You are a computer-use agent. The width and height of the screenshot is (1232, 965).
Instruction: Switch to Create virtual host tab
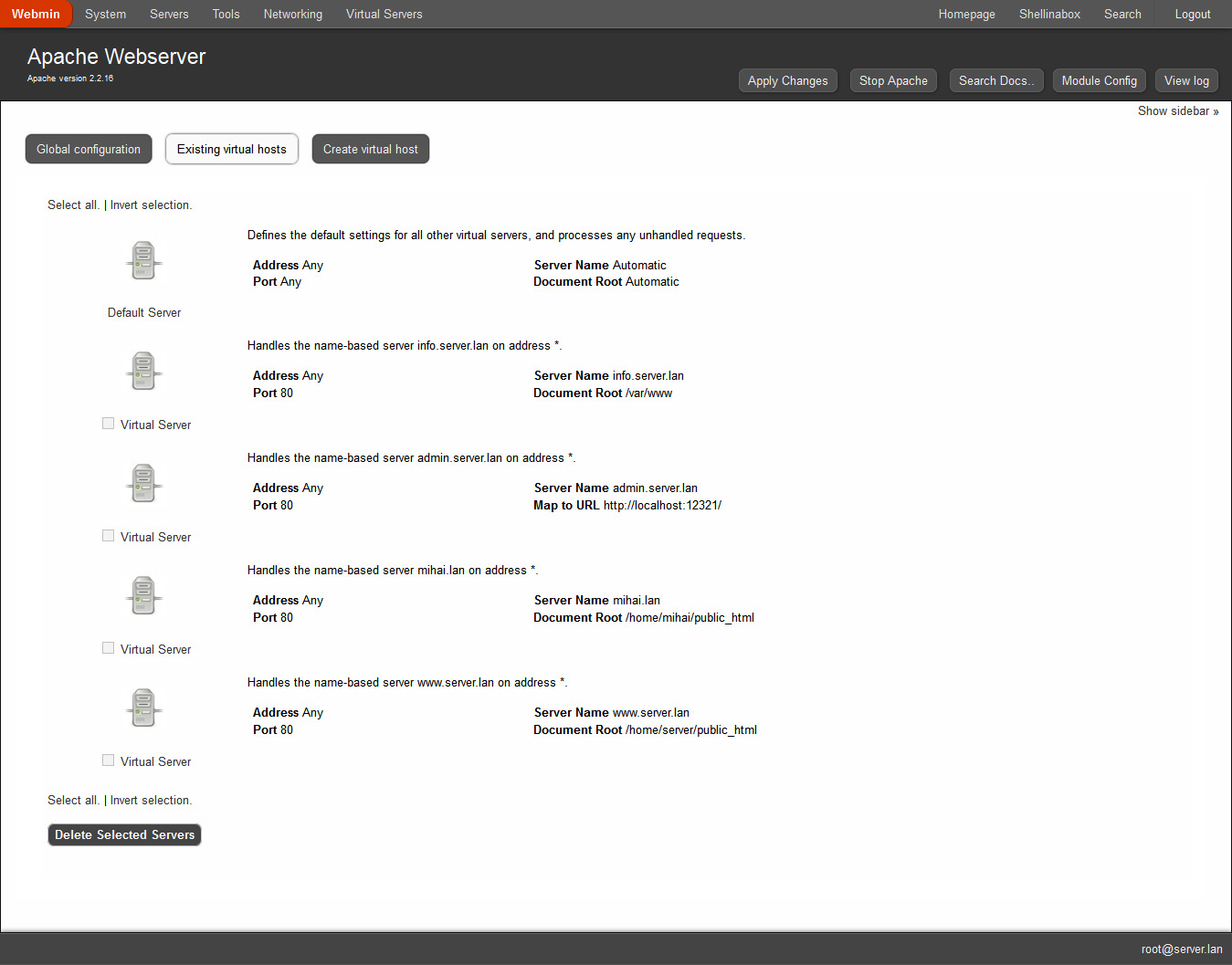(x=370, y=150)
